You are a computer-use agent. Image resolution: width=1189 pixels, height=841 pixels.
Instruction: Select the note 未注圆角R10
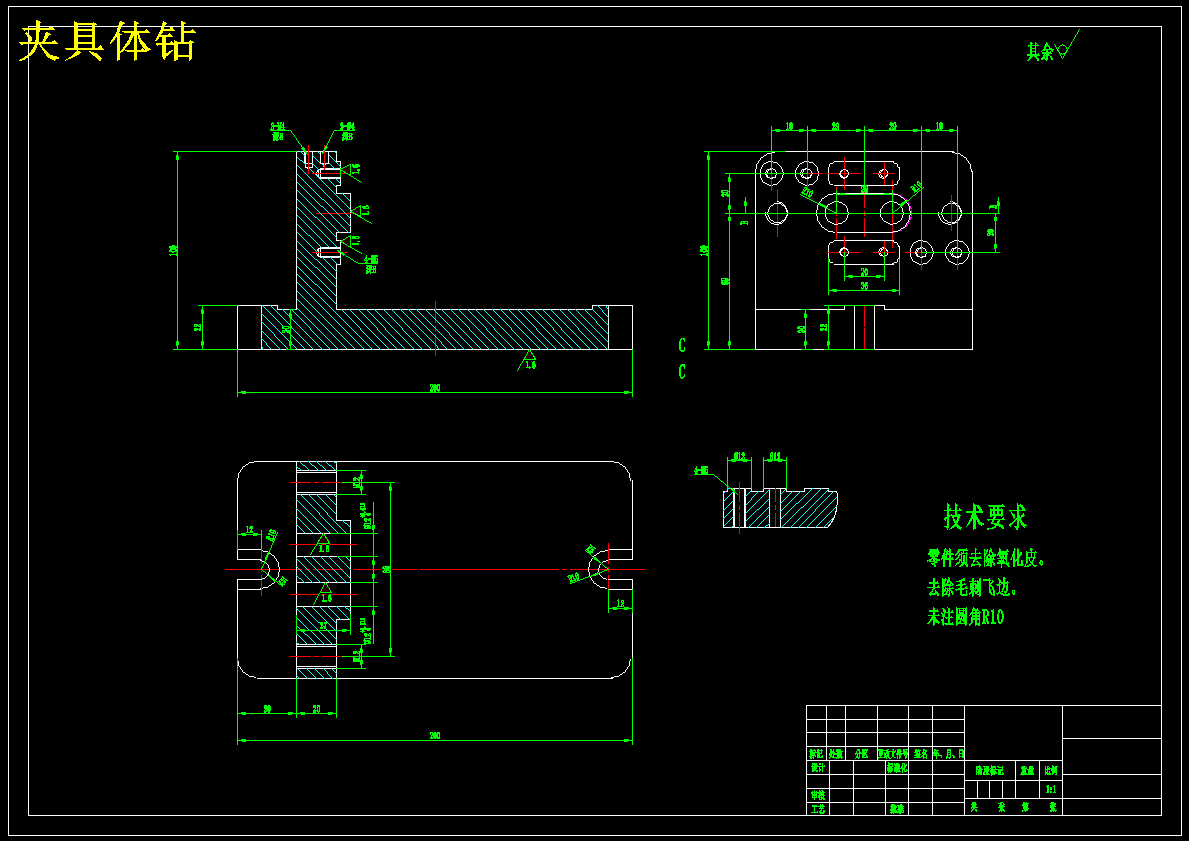tap(965, 617)
